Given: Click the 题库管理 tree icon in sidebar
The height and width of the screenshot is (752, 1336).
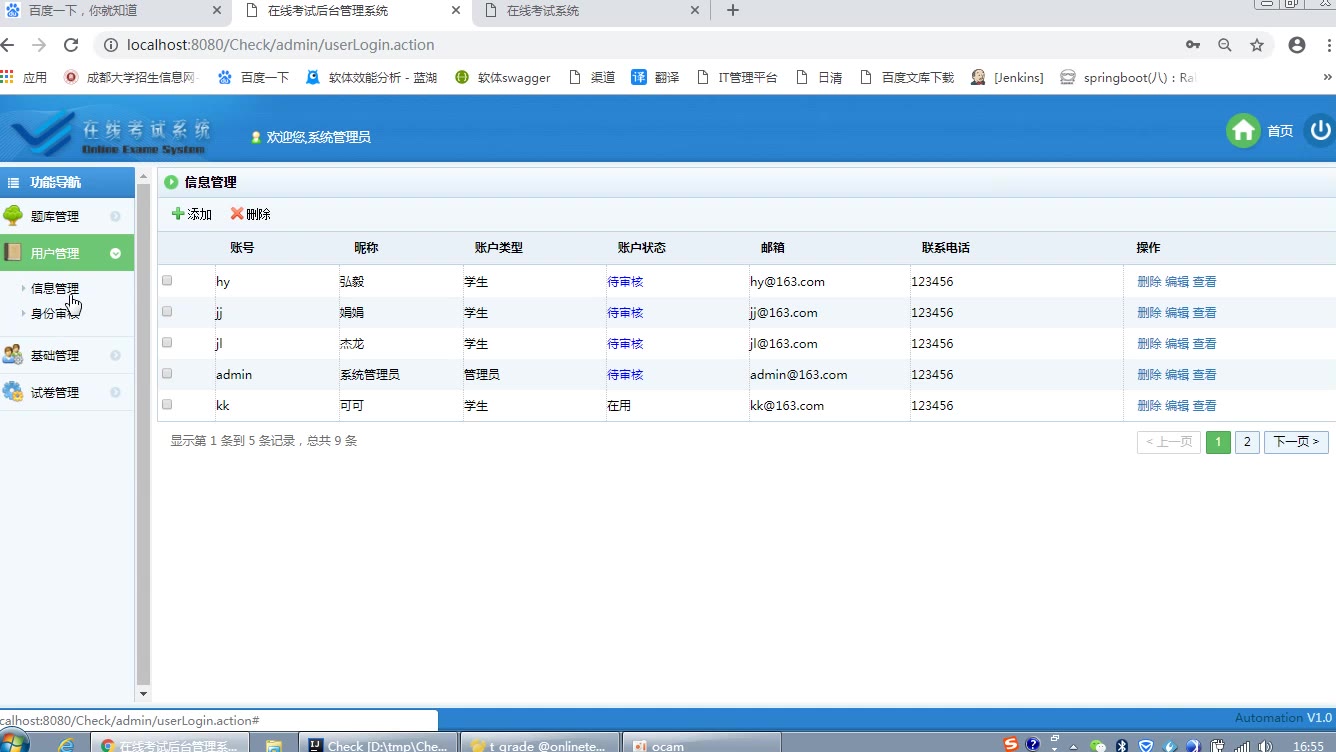Looking at the screenshot, I should [14, 216].
